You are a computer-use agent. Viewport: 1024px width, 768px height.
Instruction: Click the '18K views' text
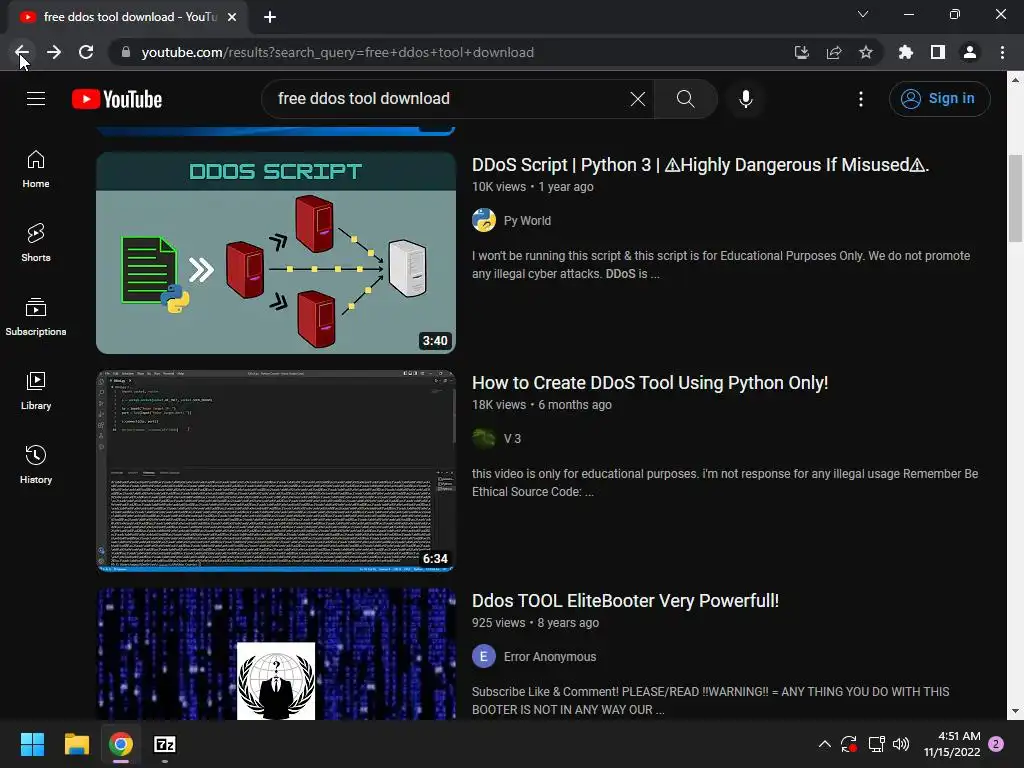pyautogui.click(x=499, y=405)
